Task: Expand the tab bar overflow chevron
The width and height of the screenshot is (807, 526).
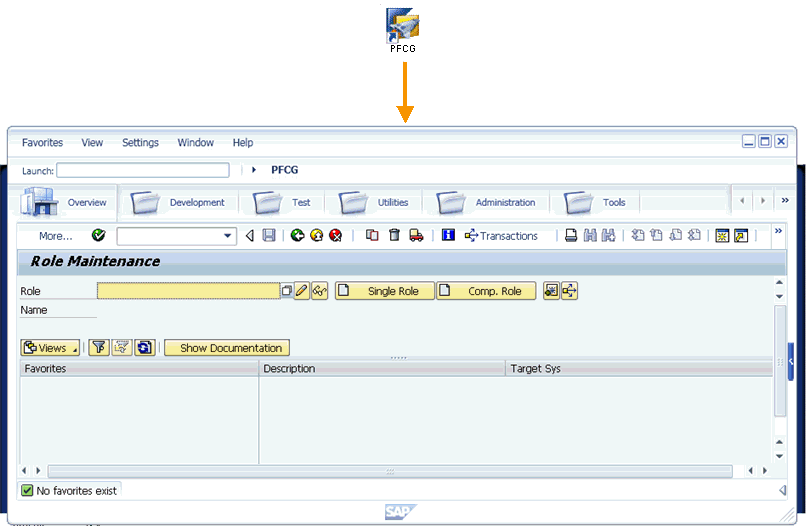Action: (785, 200)
